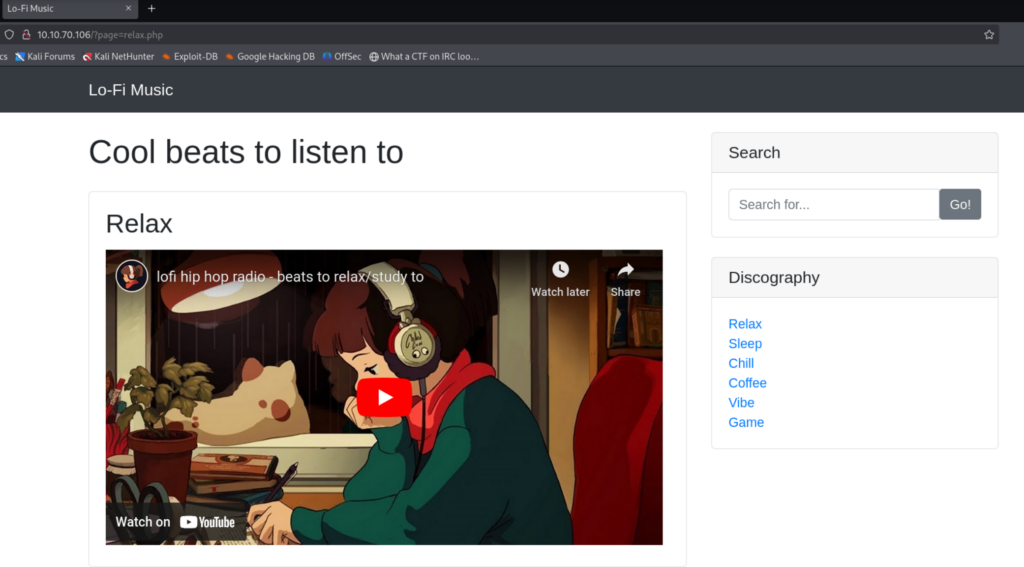
Task: Click the Lo-Fi Music navbar brand
Action: (131, 90)
